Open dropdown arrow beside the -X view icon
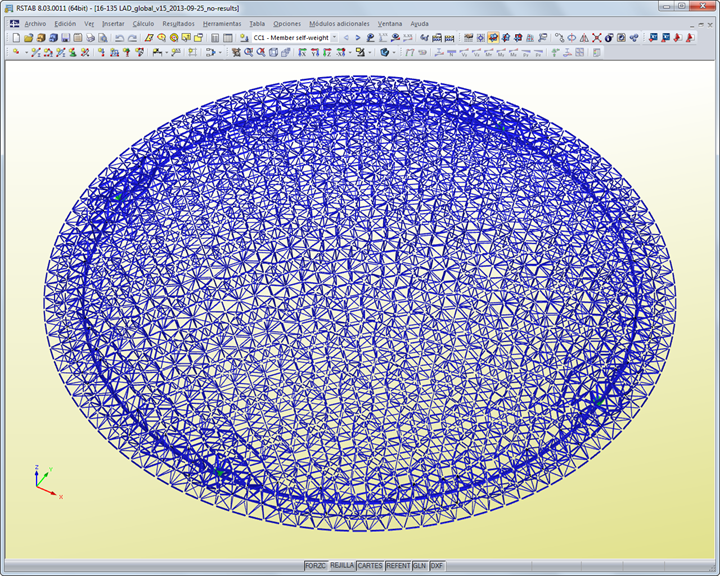Image resolution: width=720 pixels, height=576 pixels. [350, 52]
